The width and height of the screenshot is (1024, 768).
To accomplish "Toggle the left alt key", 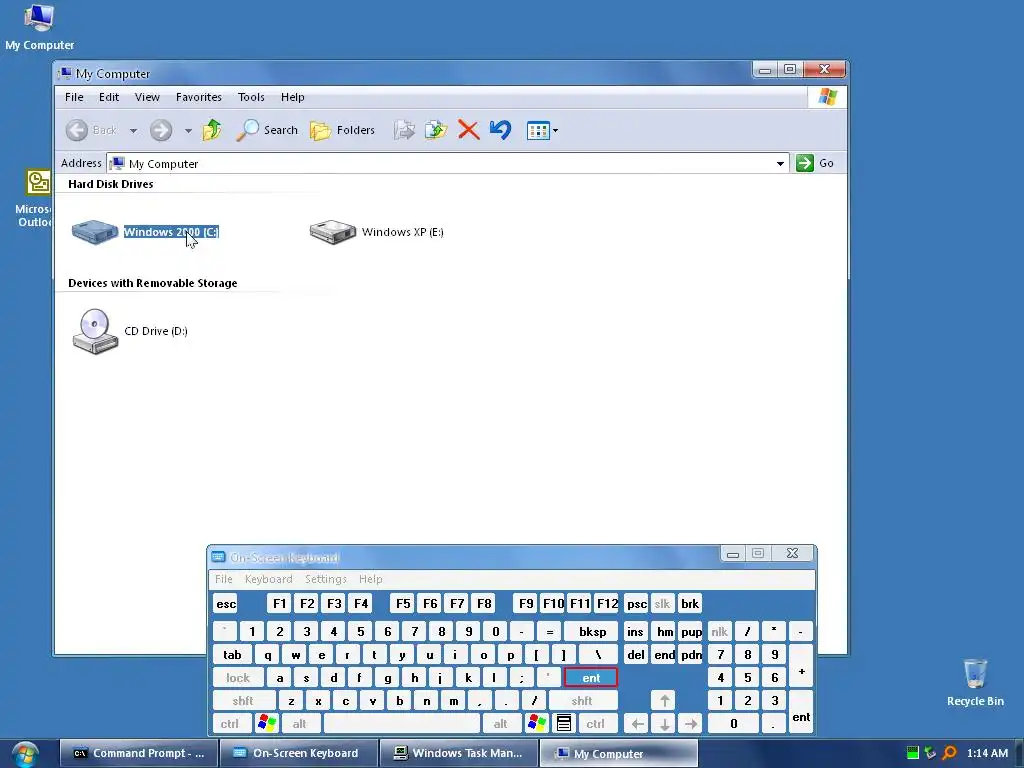I will pos(300,724).
